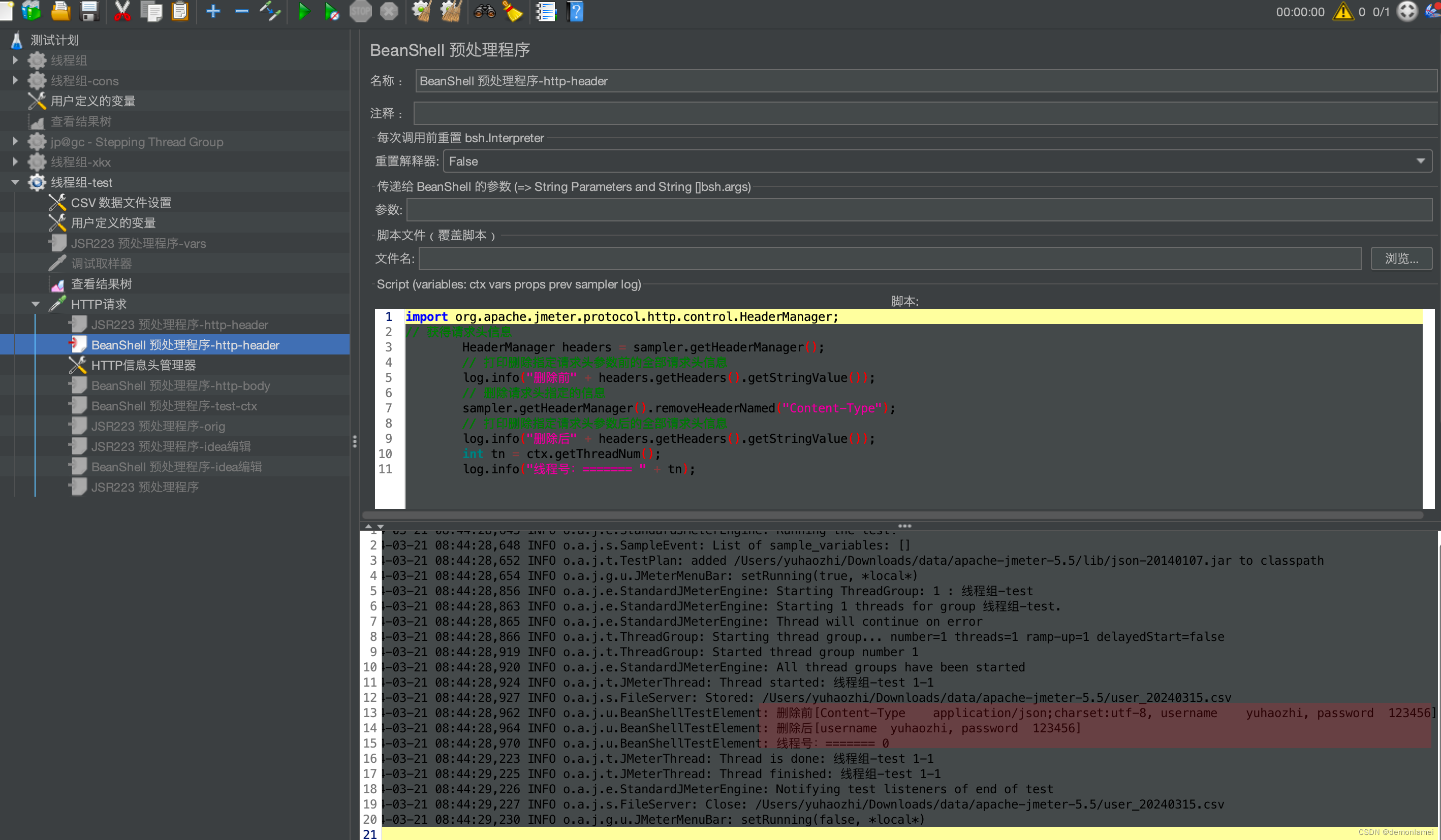This screenshot has width=1441, height=840.
Task: Start the test with the green play icon
Action: tap(304, 12)
